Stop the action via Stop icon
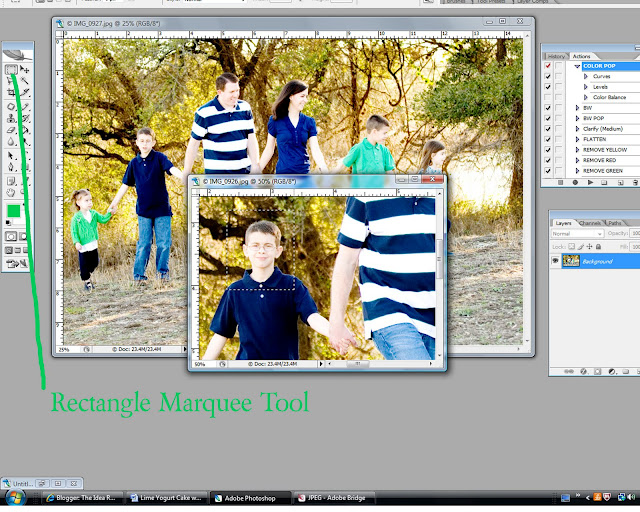 pos(560,183)
